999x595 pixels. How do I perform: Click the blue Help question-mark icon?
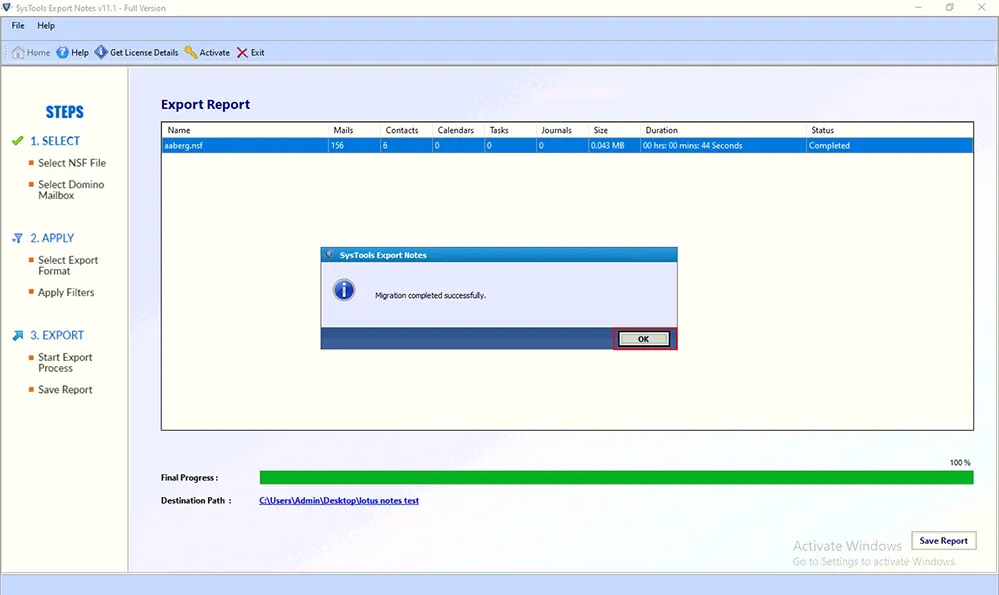[62, 52]
